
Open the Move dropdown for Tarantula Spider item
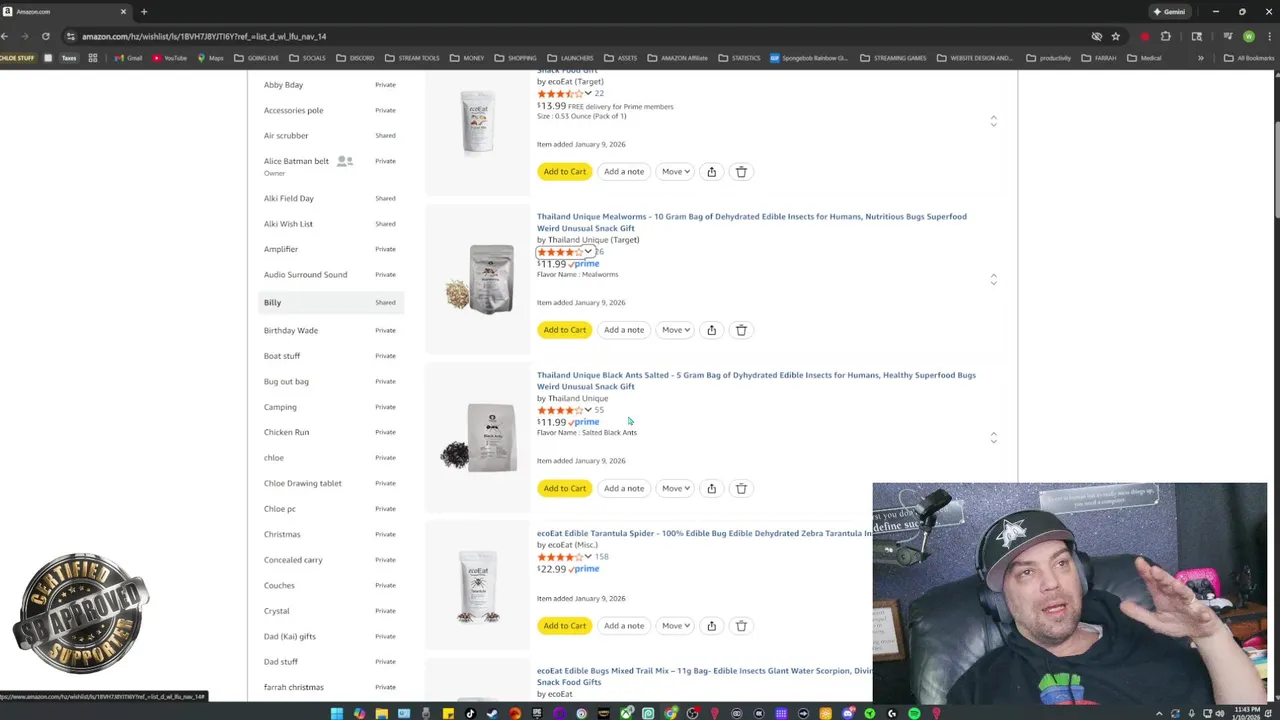tap(675, 626)
